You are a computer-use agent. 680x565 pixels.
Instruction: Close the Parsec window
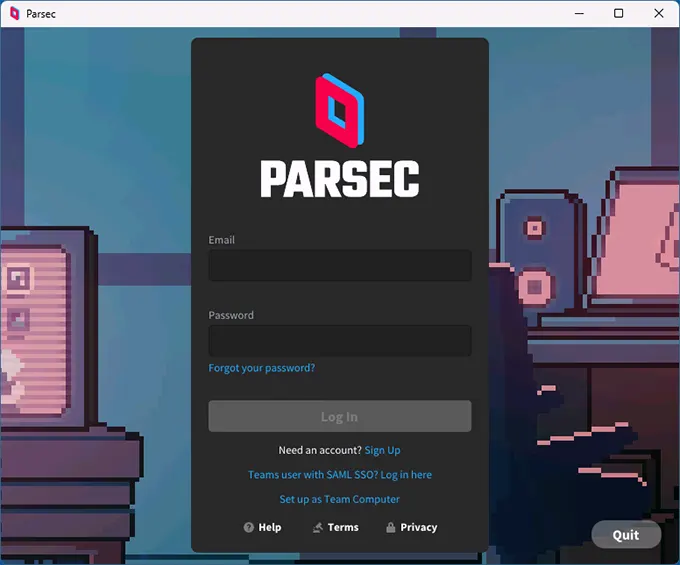pyautogui.click(x=659, y=13)
